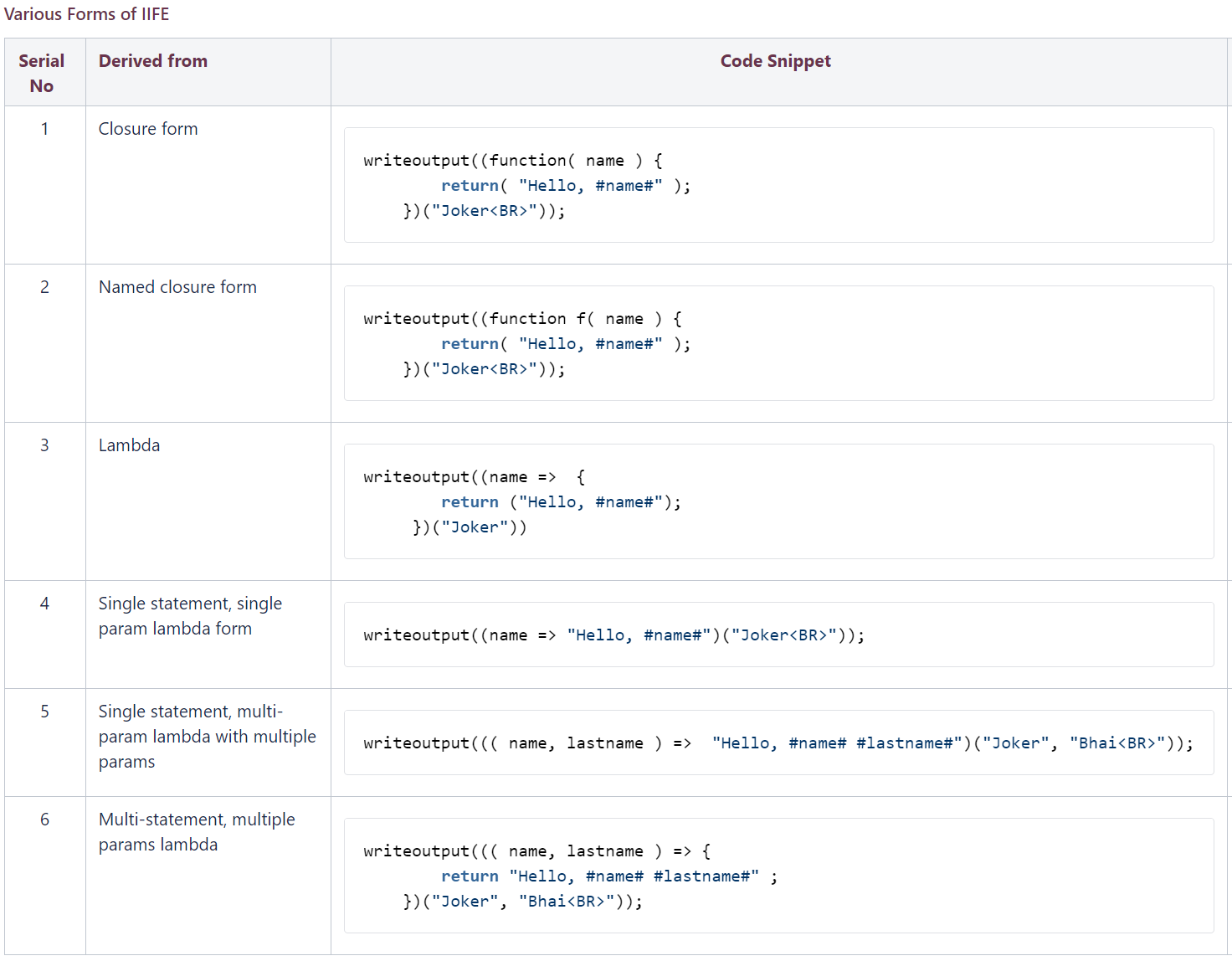Click serial number 6 cell
This screenshot has width=1232, height=961.
tap(44, 820)
